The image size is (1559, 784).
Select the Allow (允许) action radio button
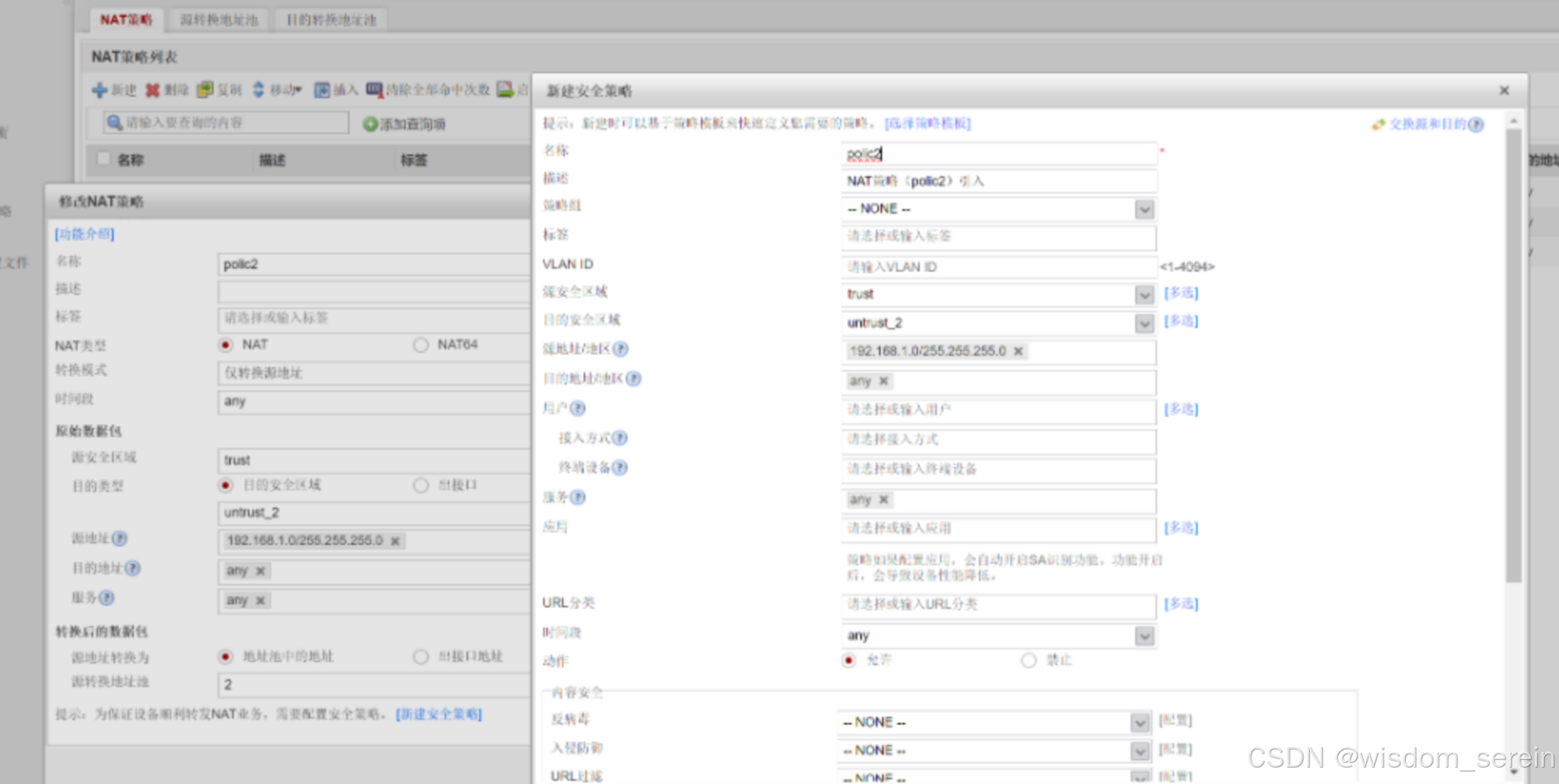tap(849, 660)
